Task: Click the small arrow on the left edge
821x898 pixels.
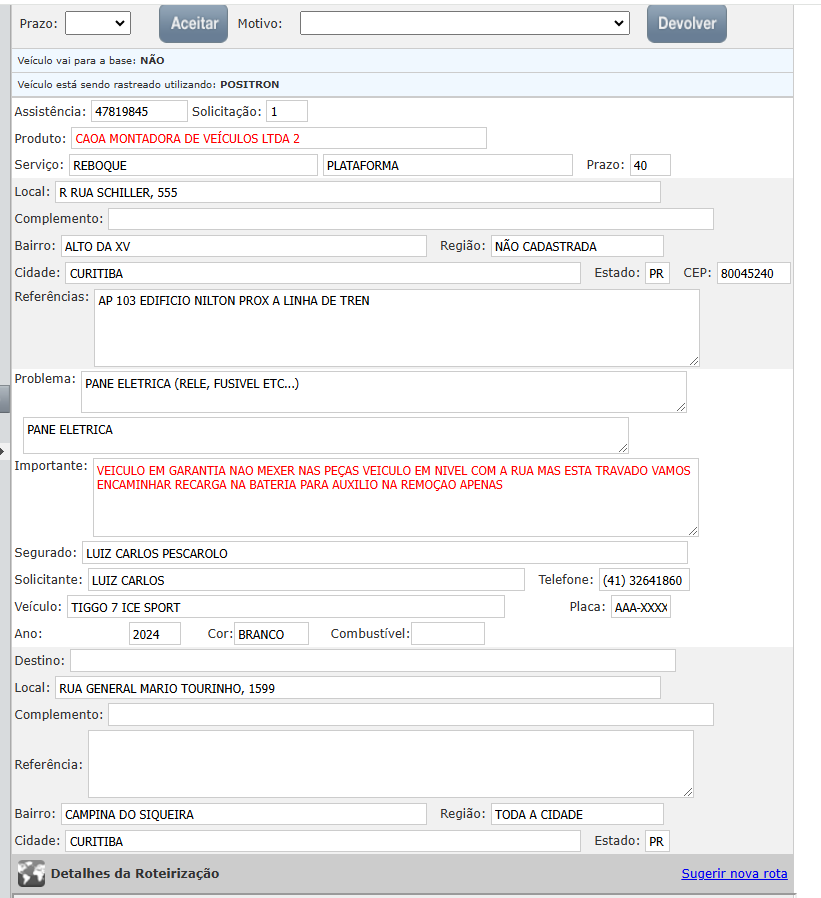Action: [4, 452]
